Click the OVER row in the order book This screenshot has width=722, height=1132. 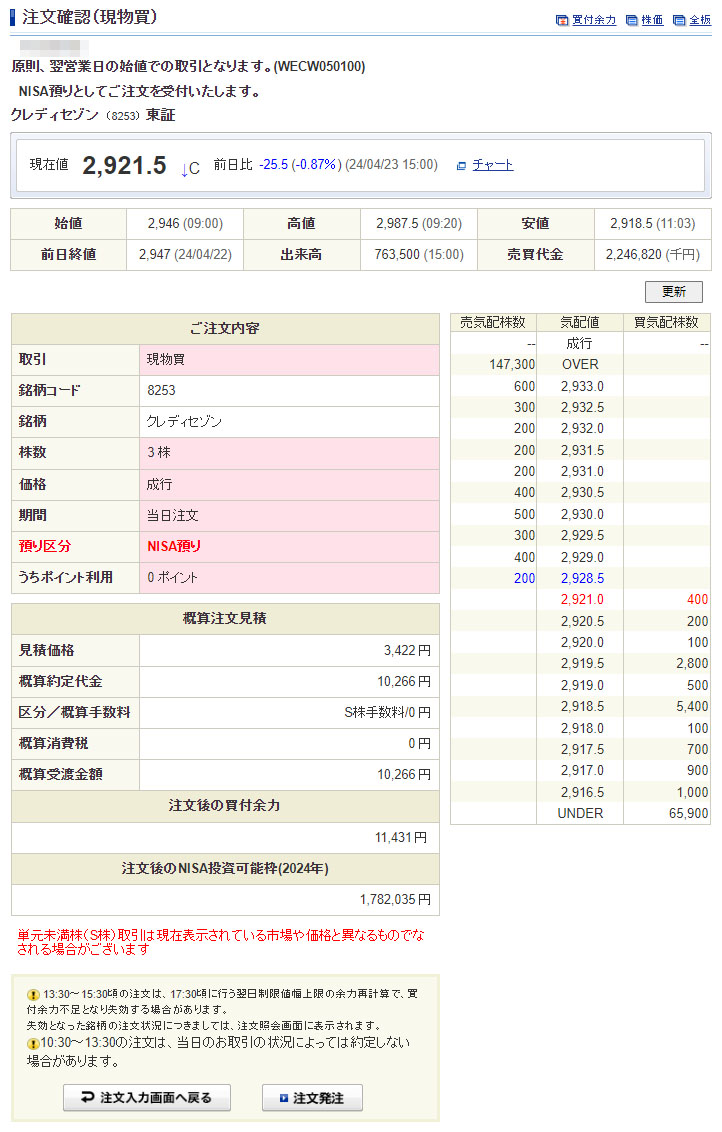coord(580,364)
